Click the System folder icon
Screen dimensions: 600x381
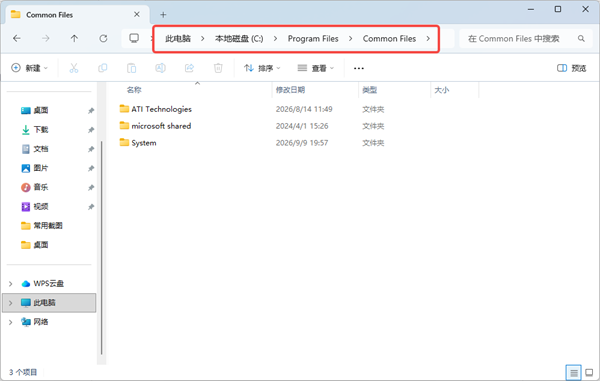pos(124,142)
